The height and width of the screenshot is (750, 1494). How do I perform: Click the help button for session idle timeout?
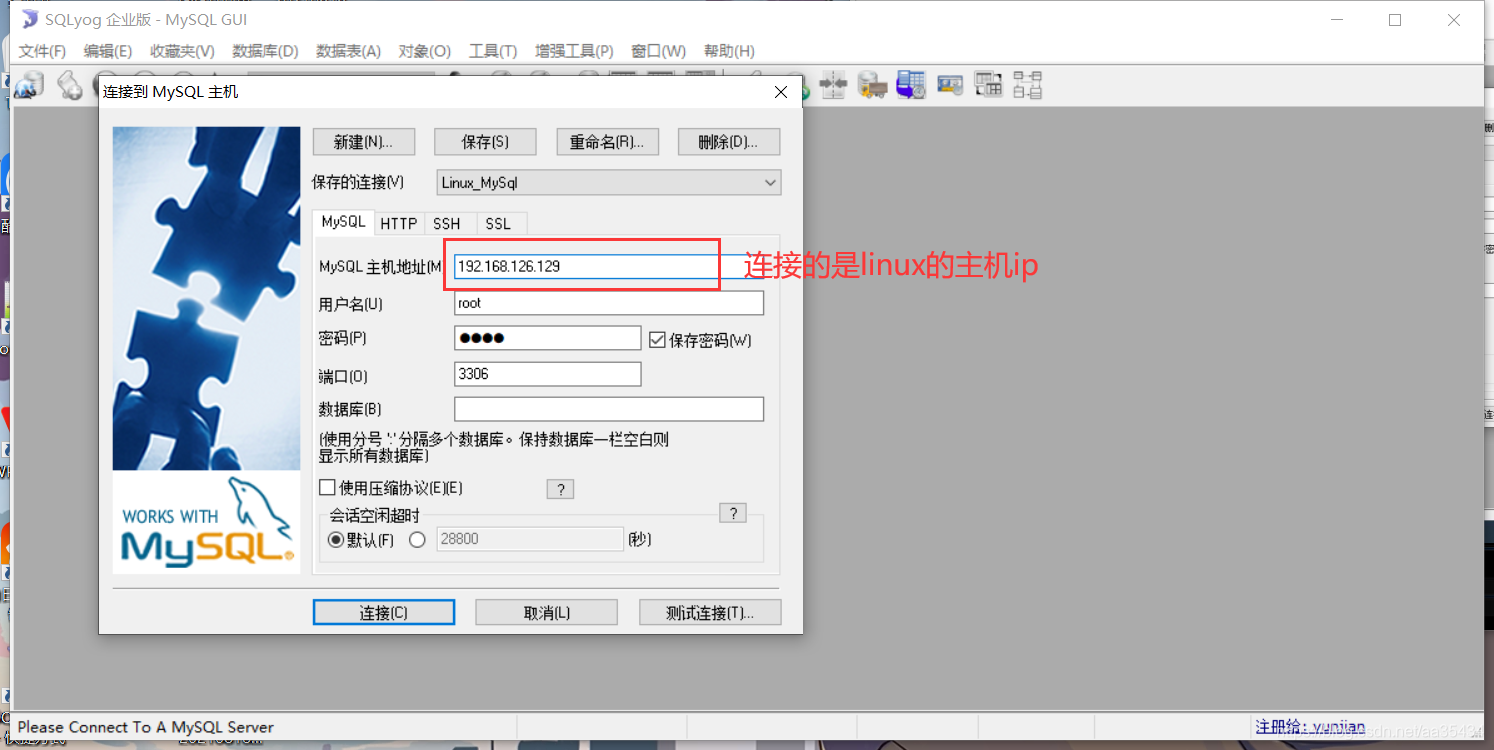click(x=733, y=513)
